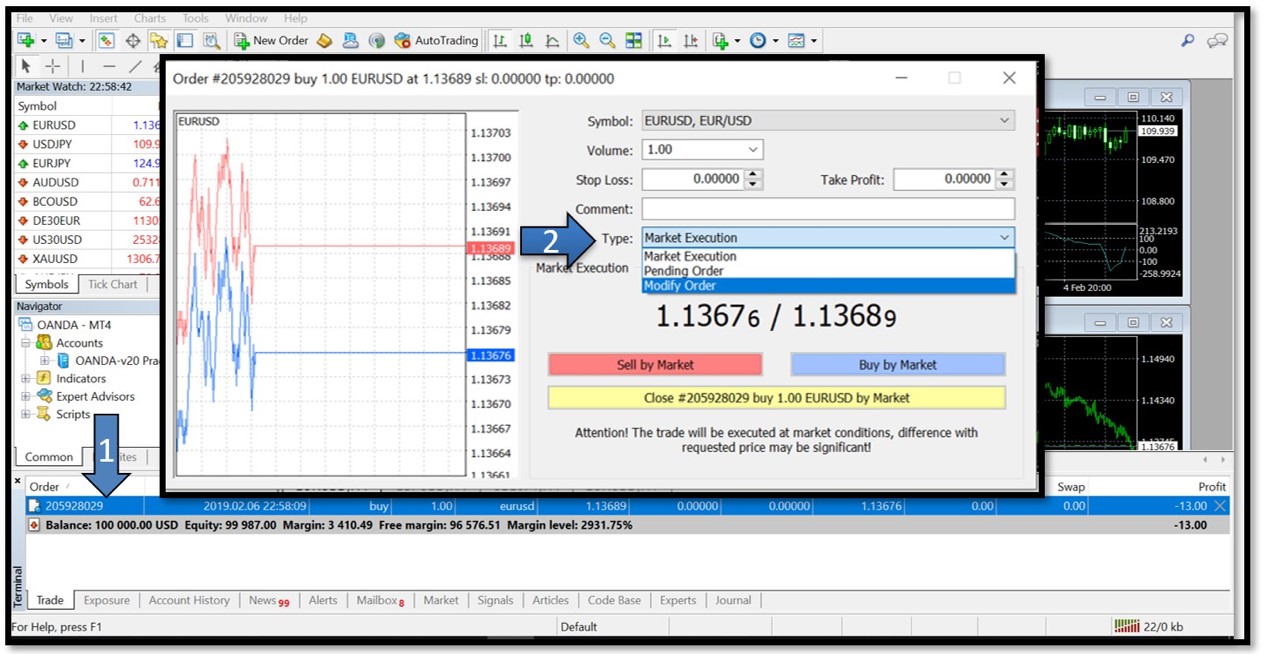This screenshot has height=654, width=1266.
Task: Choose Pending Order from Type list
Action: pos(828,271)
